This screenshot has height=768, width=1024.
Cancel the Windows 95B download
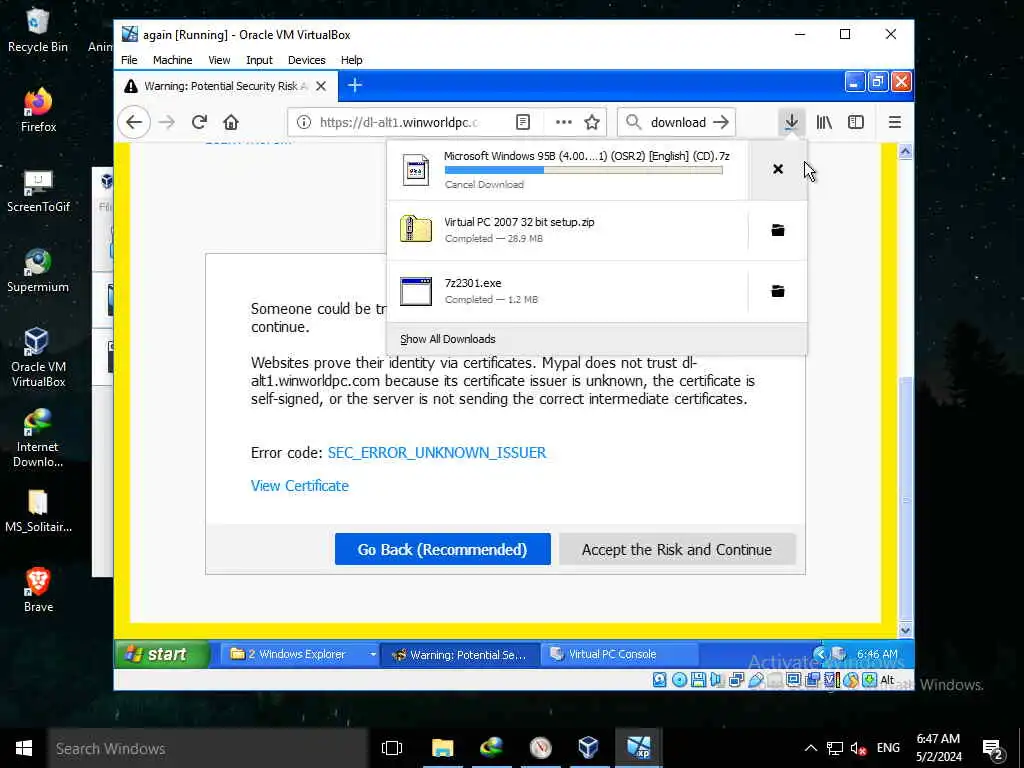777,169
